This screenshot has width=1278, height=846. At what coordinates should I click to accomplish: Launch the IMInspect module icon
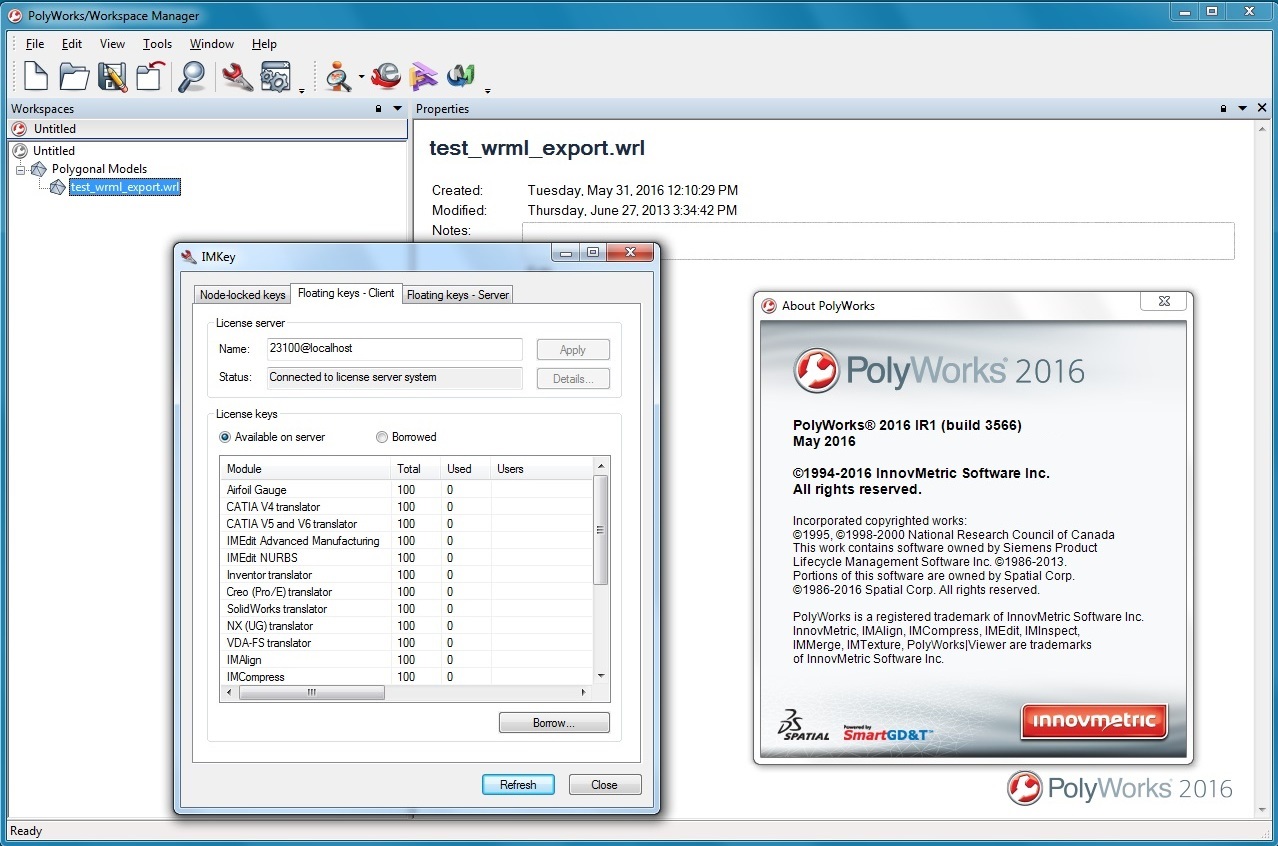[339, 77]
